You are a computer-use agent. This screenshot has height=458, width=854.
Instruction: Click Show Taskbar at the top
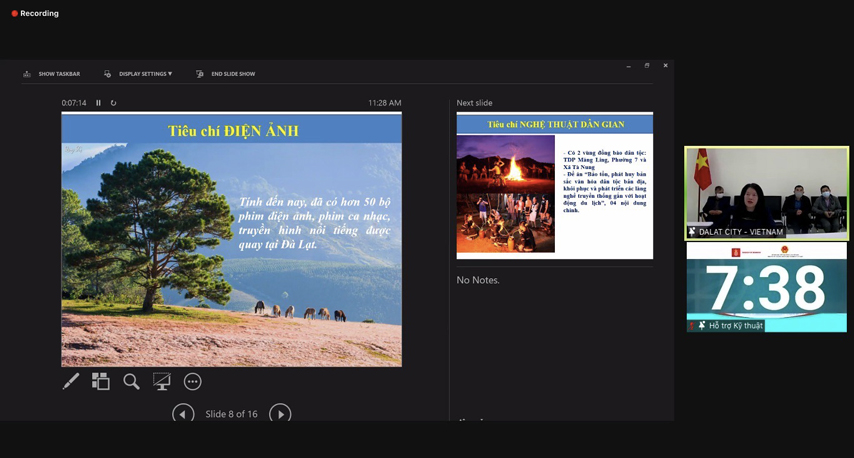point(52,74)
